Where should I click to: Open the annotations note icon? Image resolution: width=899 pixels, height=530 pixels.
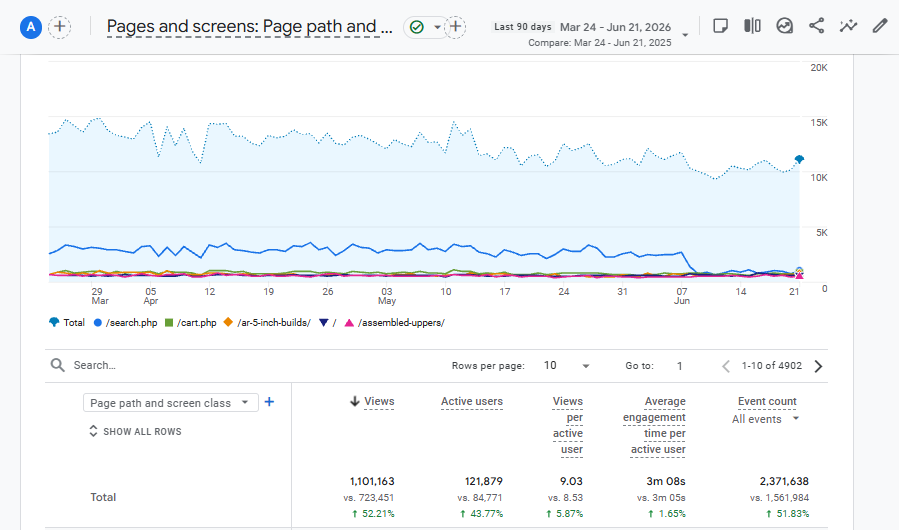coord(720,26)
